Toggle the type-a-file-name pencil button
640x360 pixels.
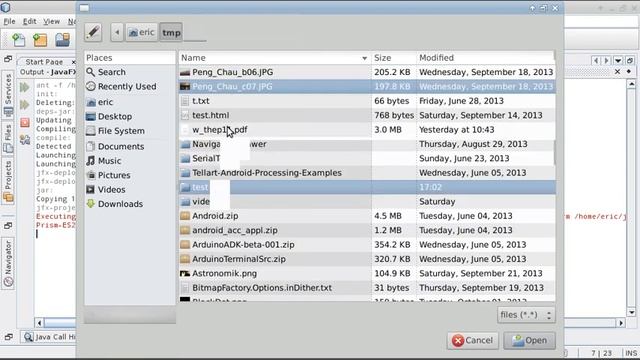[93, 32]
